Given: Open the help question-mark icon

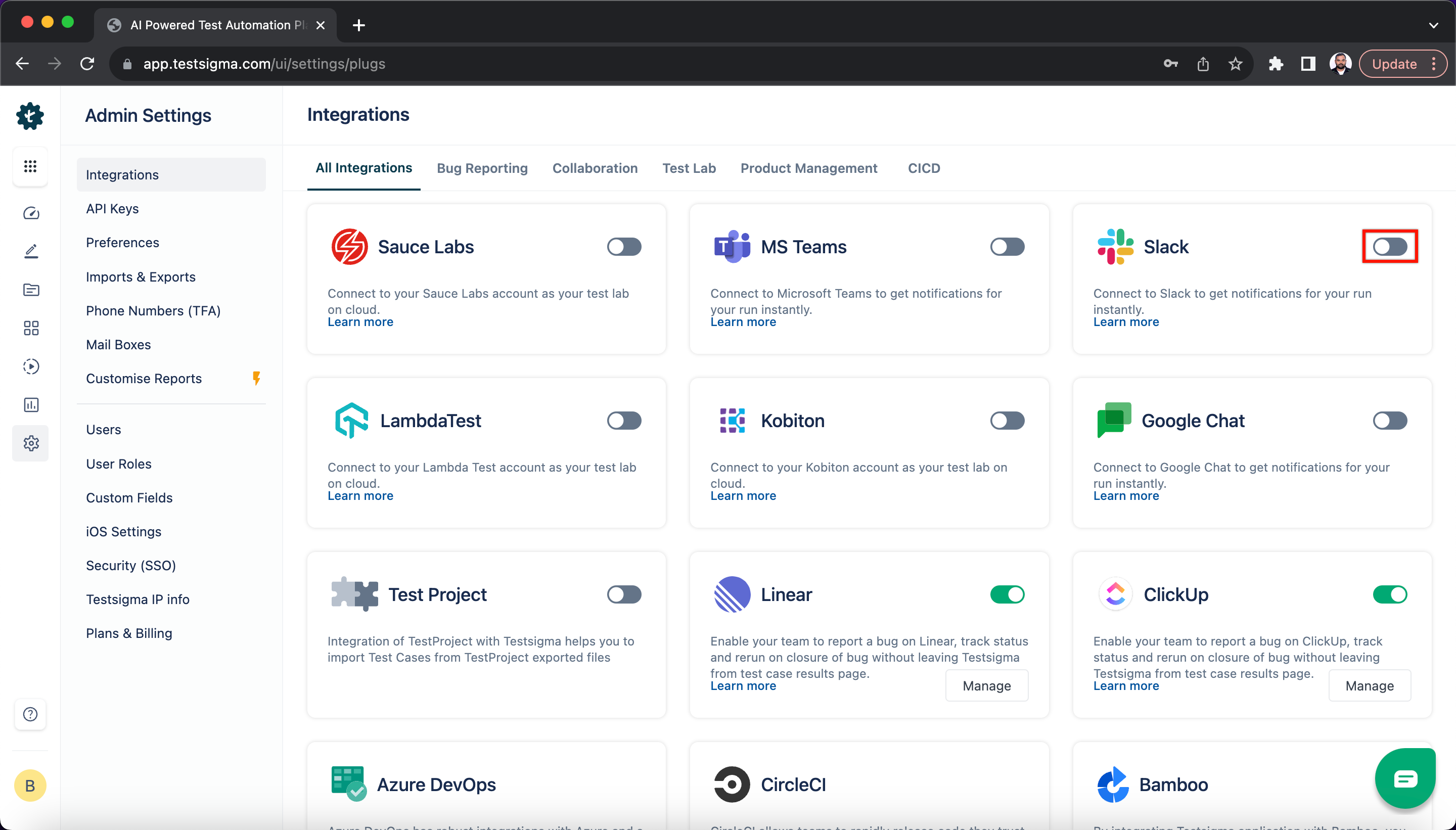Looking at the screenshot, I should pyautogui.click(x=30, y=714).
